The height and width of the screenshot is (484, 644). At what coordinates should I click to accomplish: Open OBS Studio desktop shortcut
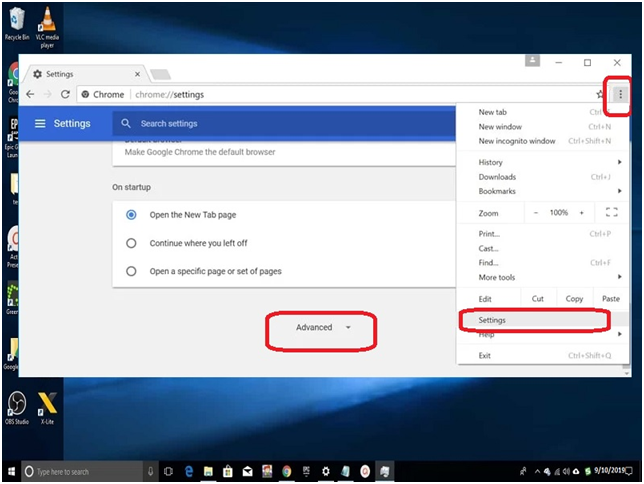click(17, 407)
